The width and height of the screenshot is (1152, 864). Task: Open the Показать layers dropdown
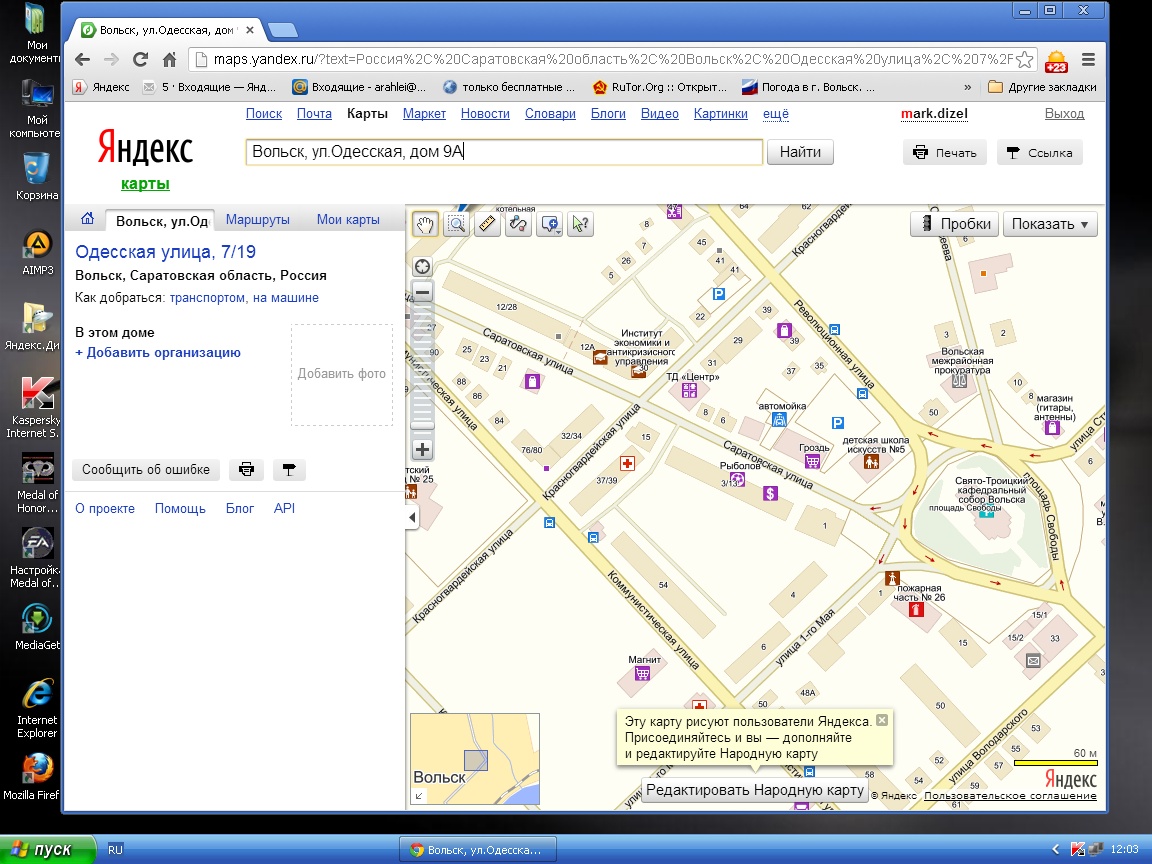coord(1050,224)
